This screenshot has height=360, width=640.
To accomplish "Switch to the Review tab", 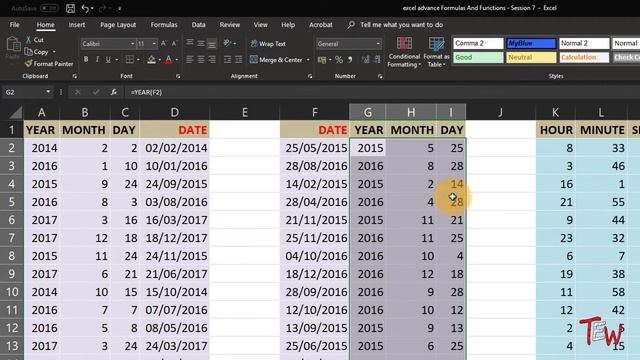I will pos(230,25).
